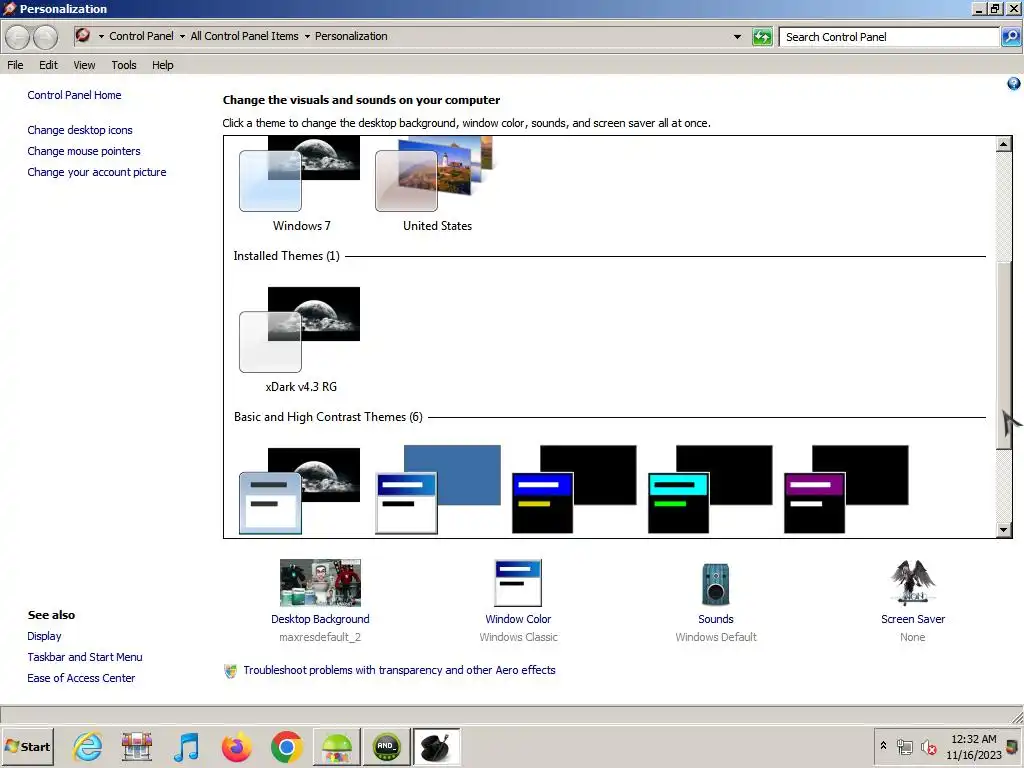The image size is (1024, 768).
Task: Open Change your account picture link
Action: click(97, 172)
